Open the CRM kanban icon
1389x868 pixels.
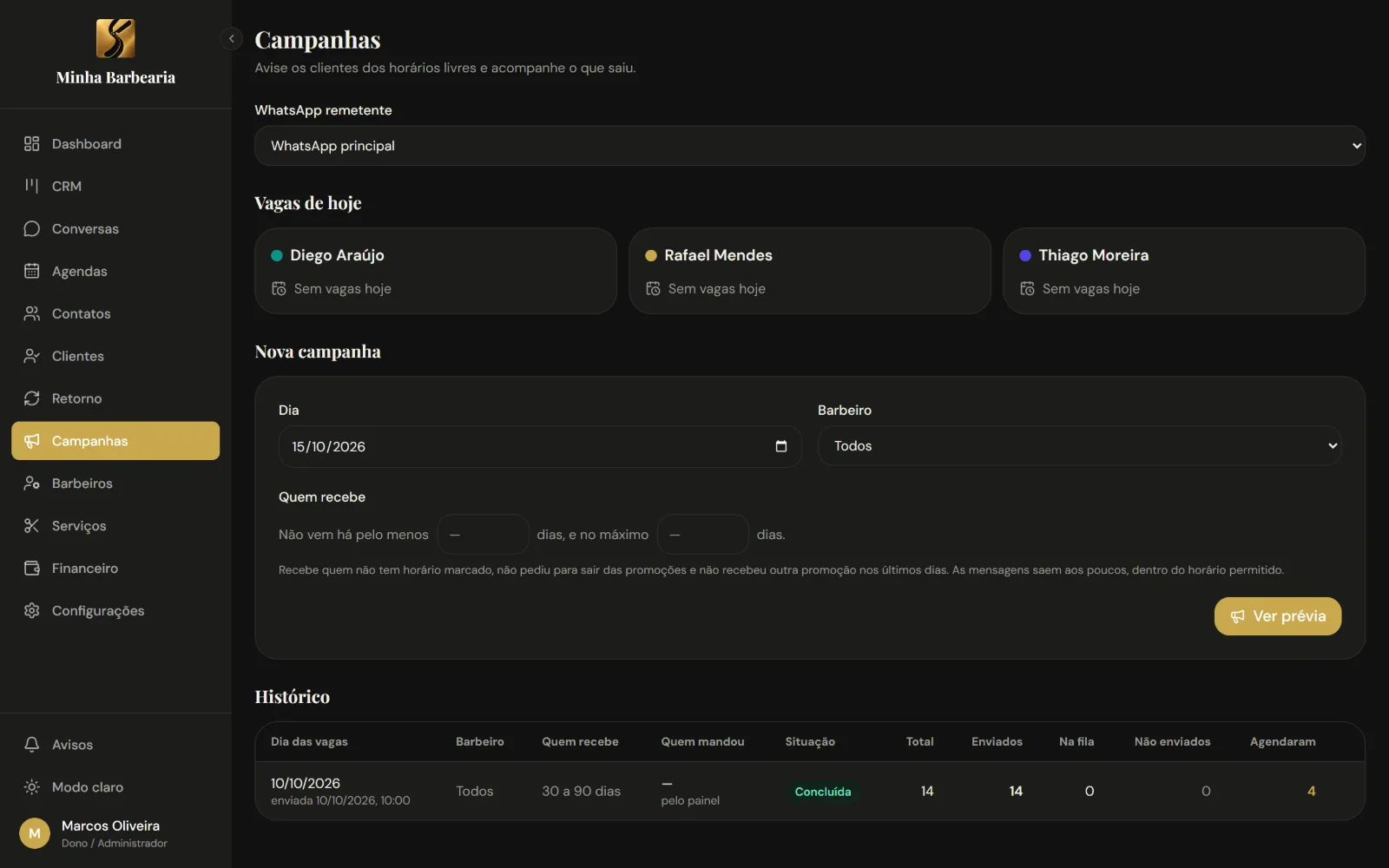[x=32, y=186]
